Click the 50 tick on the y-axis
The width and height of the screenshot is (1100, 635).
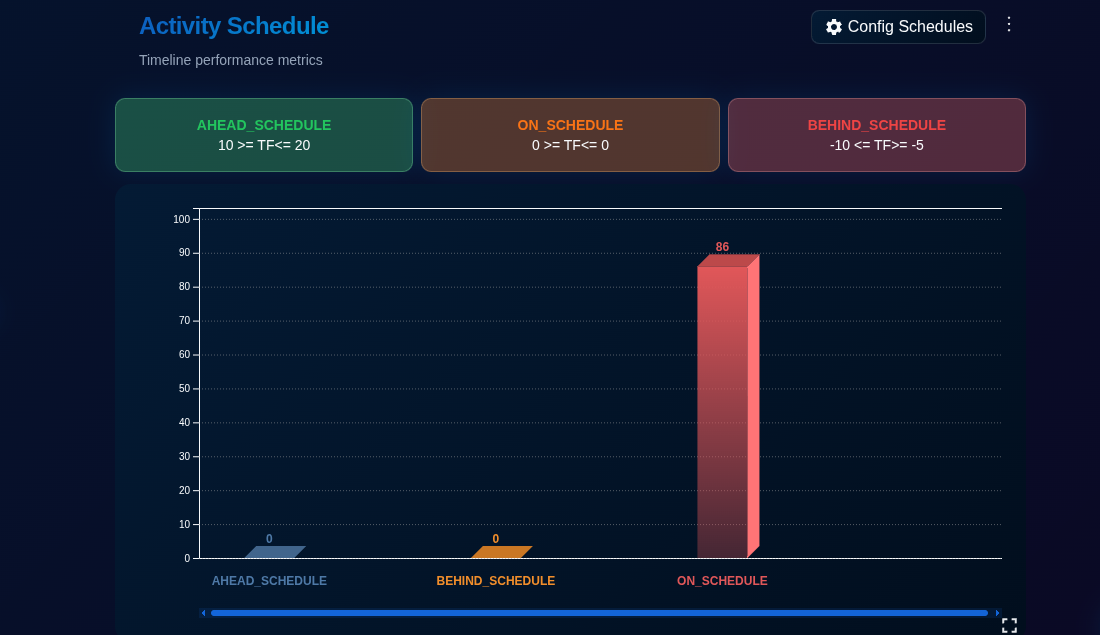pyautogui.click(x=184, y=389)
